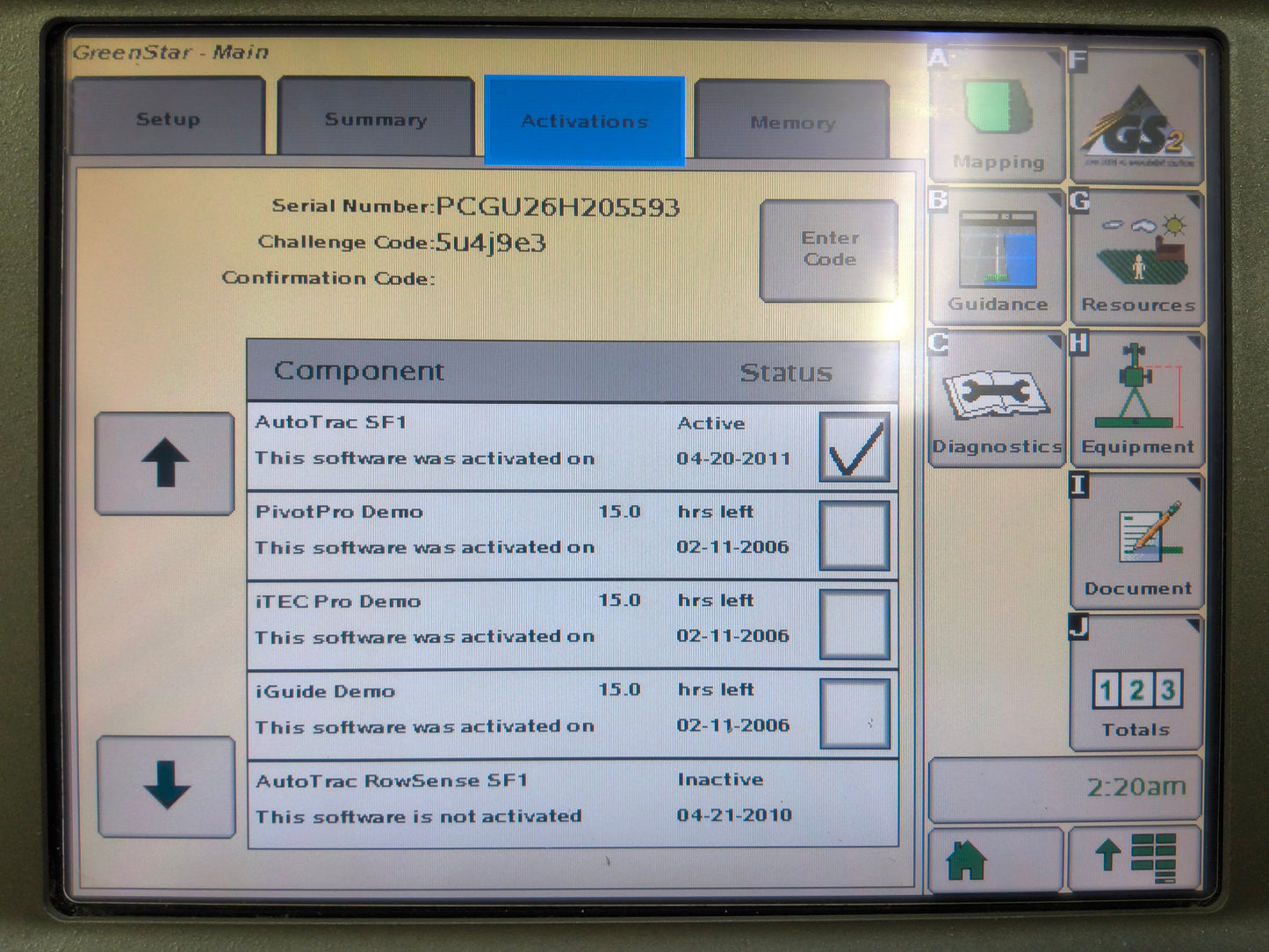Select the Activations tab
The height and width of the screenshot is (952, 1269).
pyautogui.click(x=585, y=120)
